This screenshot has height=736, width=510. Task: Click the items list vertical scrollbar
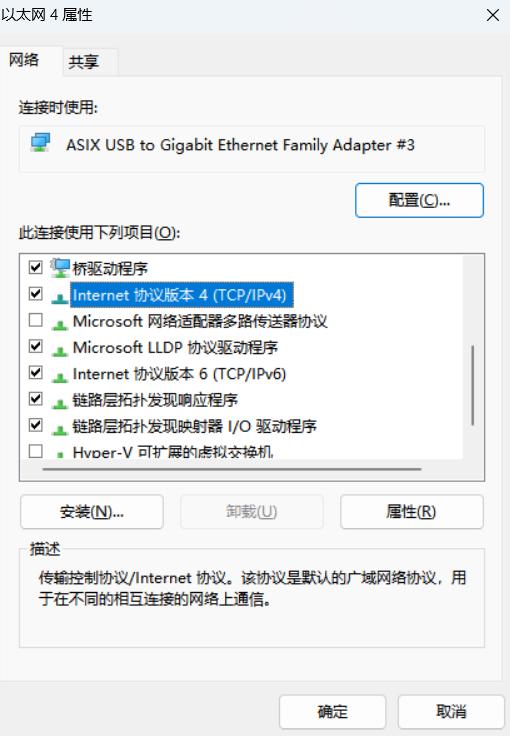pyautogui.click(x=472, y=385)
